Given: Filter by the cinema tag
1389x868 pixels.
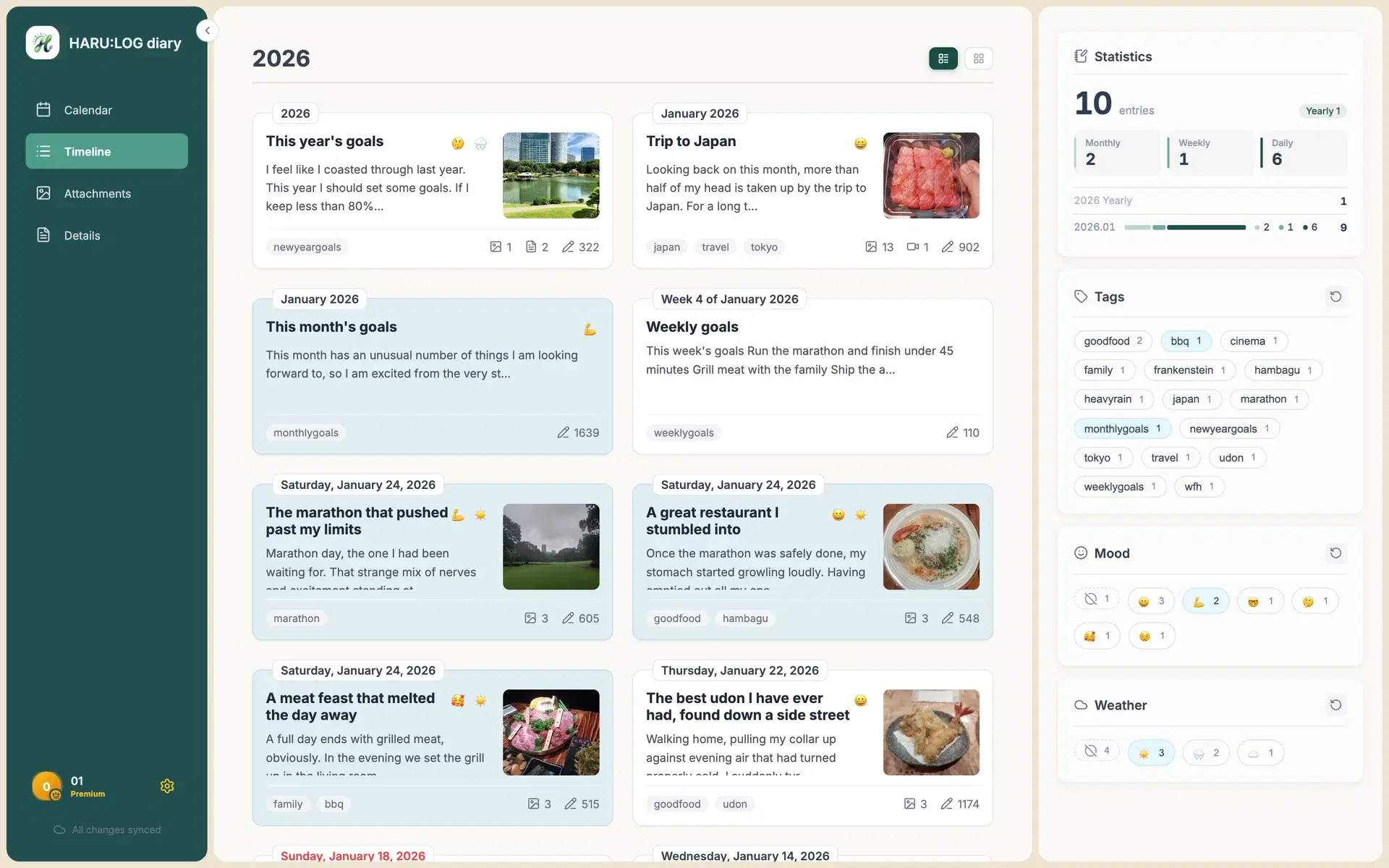Looking at the screenshot, I should (1254, 341).
